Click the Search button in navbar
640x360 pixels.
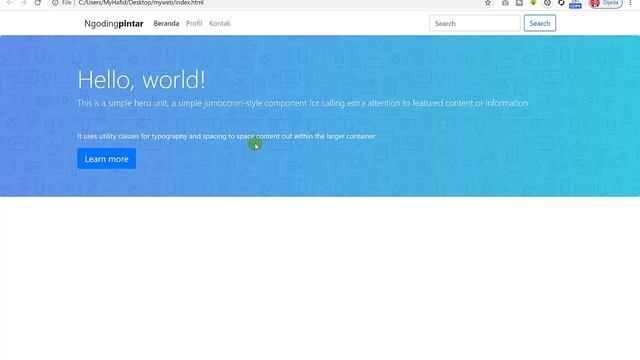(540, 23)
